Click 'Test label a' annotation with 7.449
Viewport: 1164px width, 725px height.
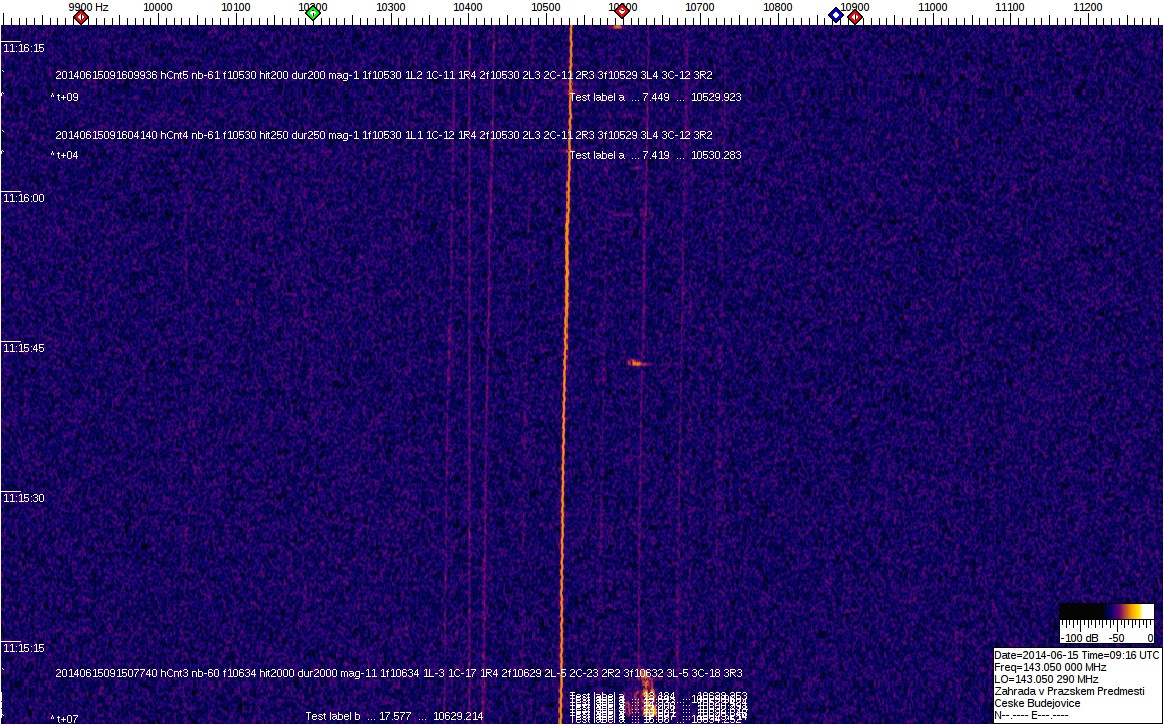pos(597,98)
